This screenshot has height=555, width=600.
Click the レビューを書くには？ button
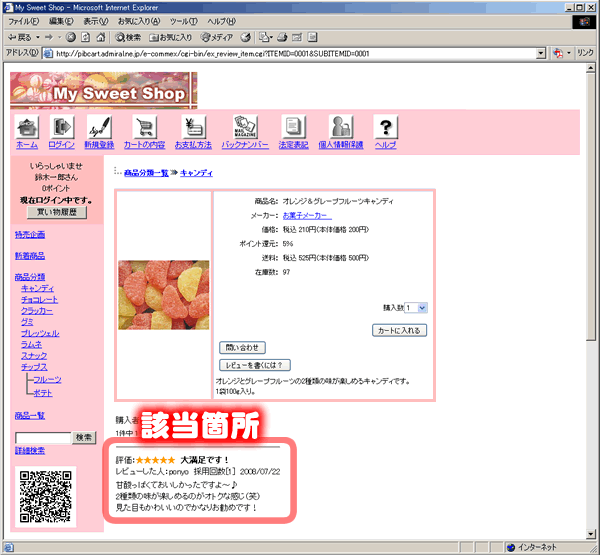click(255, 365)
